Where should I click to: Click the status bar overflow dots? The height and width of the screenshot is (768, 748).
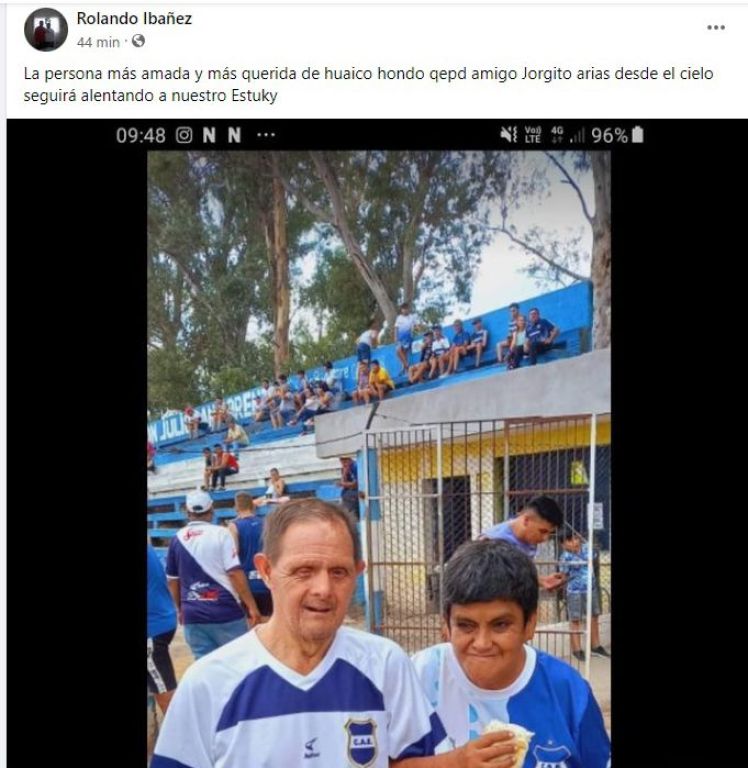pos(266,135)
